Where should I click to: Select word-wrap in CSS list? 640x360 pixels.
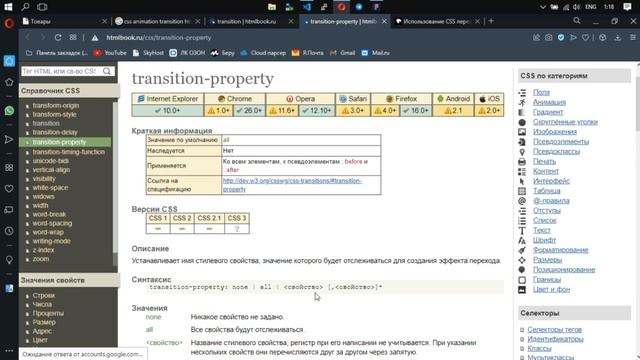coord(48,232)
